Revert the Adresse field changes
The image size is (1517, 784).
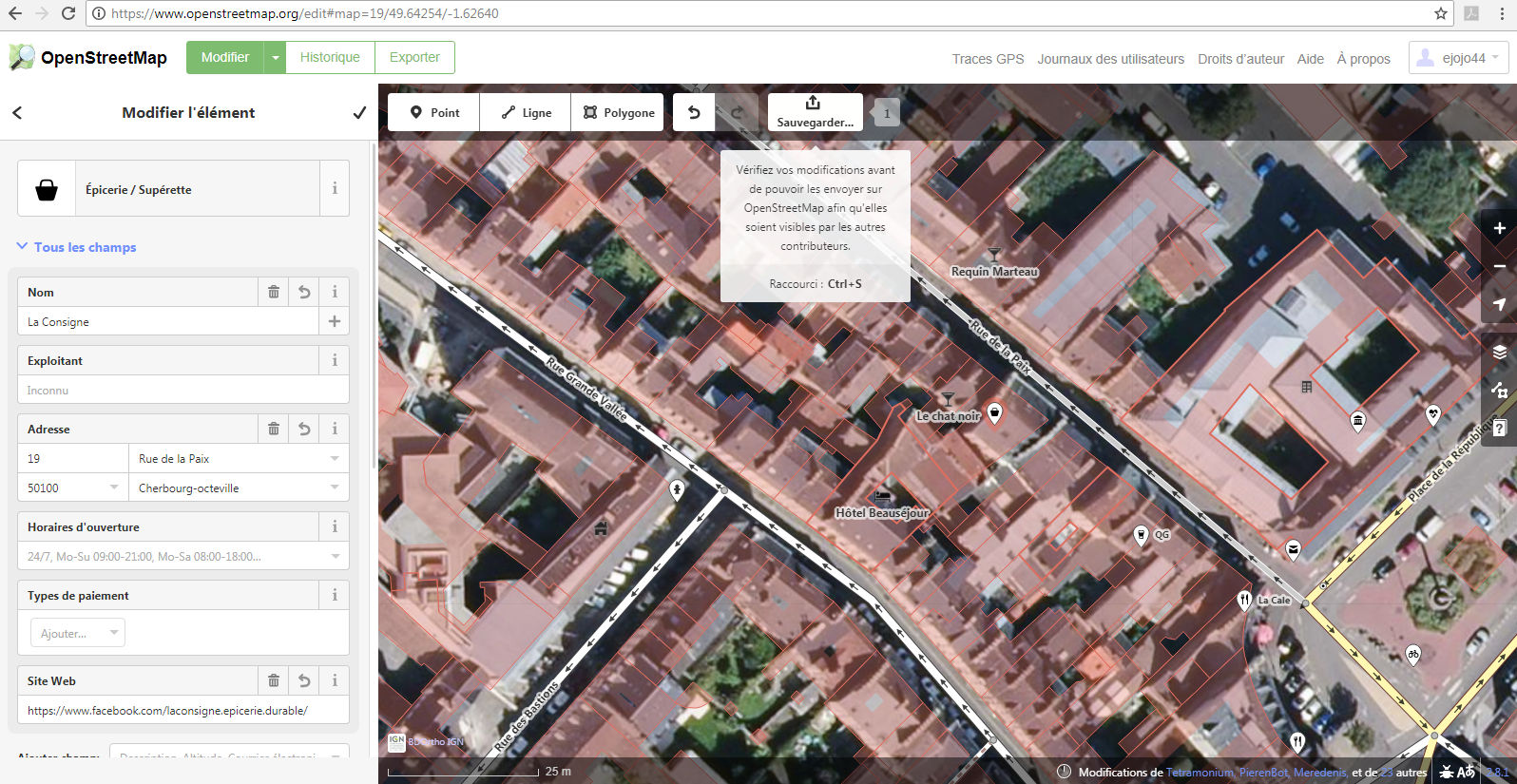tap(304, 429)
